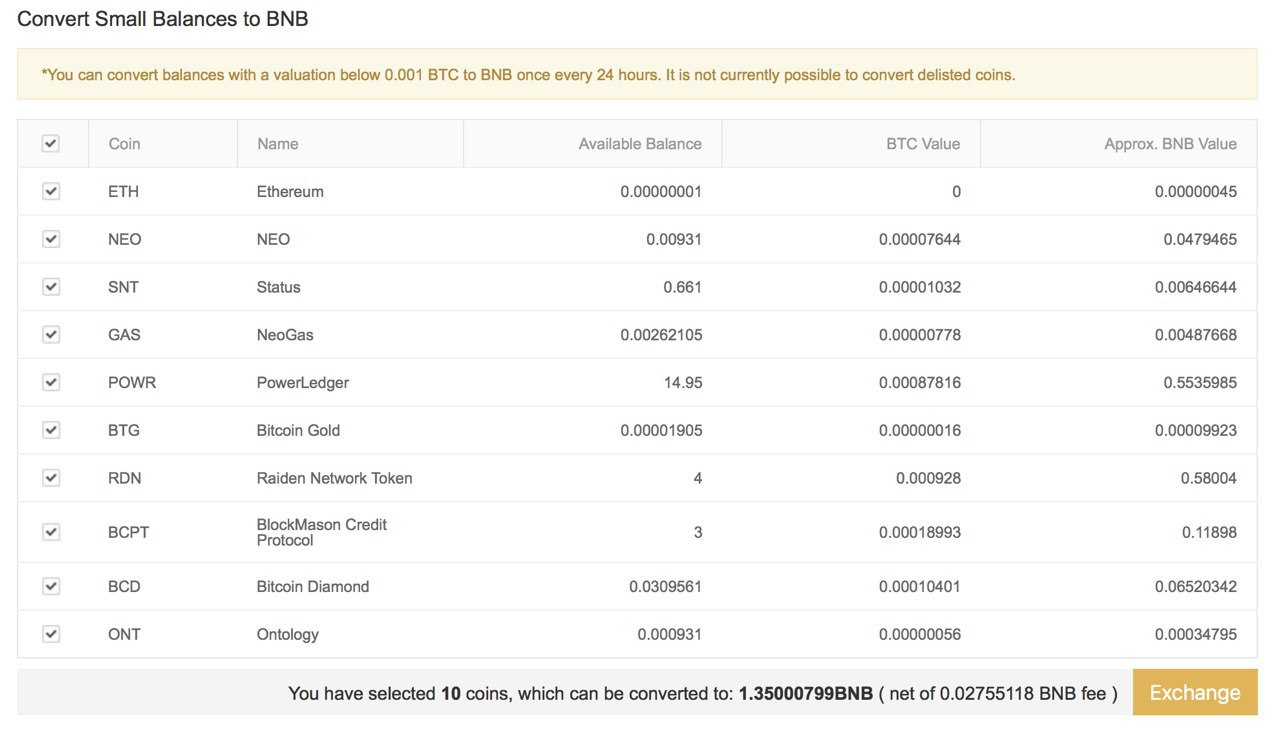This screenshot has height=740, width=1280.
Task: Deselect the GAS coin checkbox
Action: [x=51, y=335]
